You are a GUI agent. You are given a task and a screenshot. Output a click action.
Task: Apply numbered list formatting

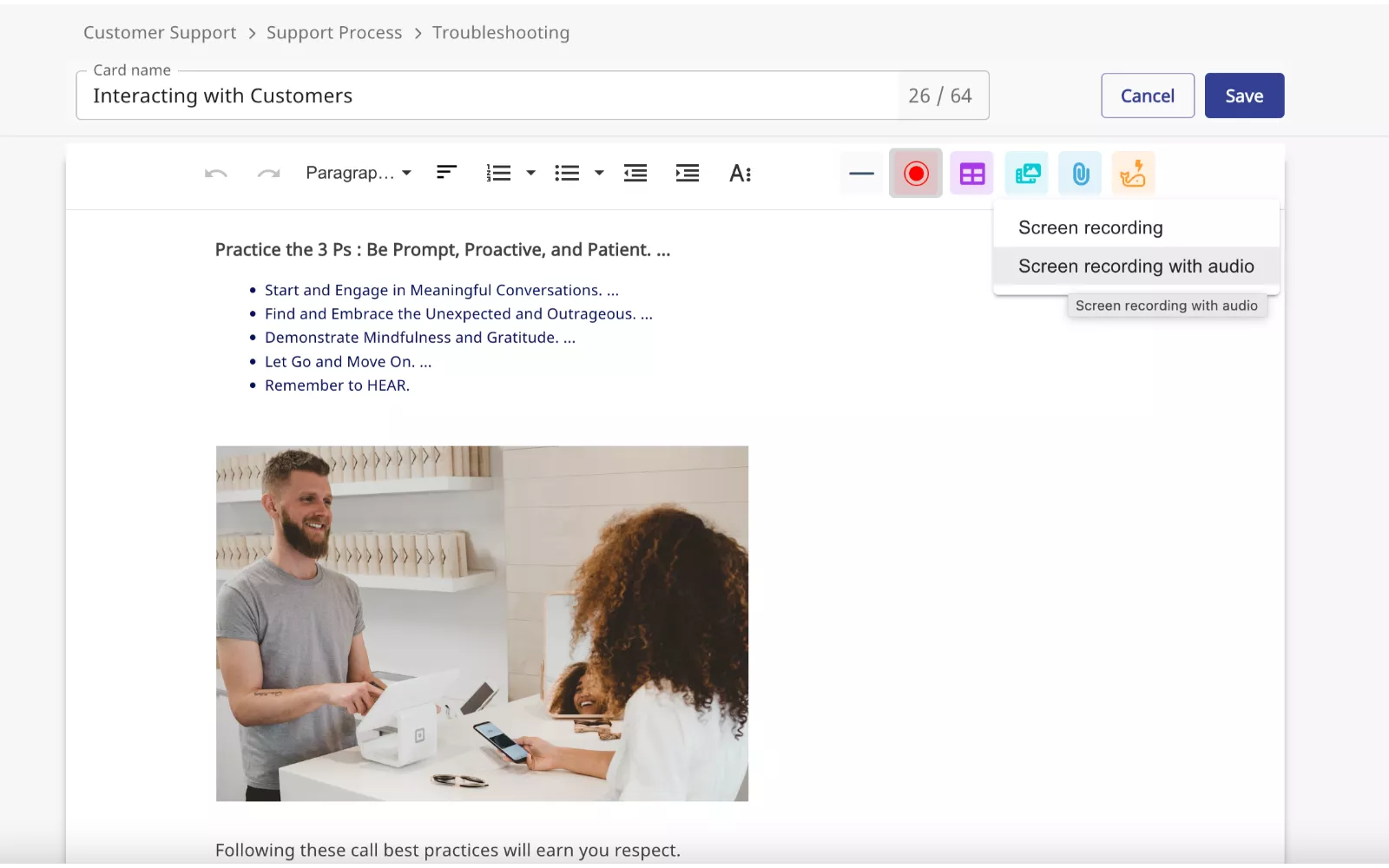click(x=498, y=174)
